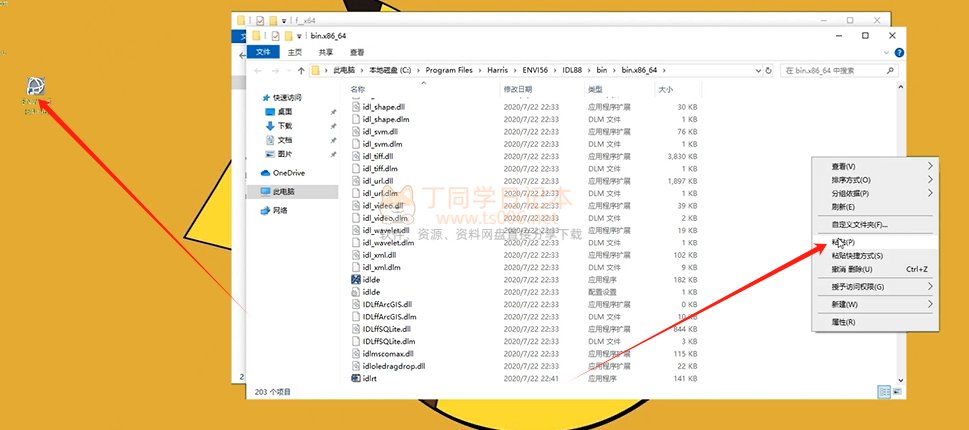Jump to 本地磁盘 (C:) in the address breadcrumb
The image size is (969, 430).
point(390,70)
